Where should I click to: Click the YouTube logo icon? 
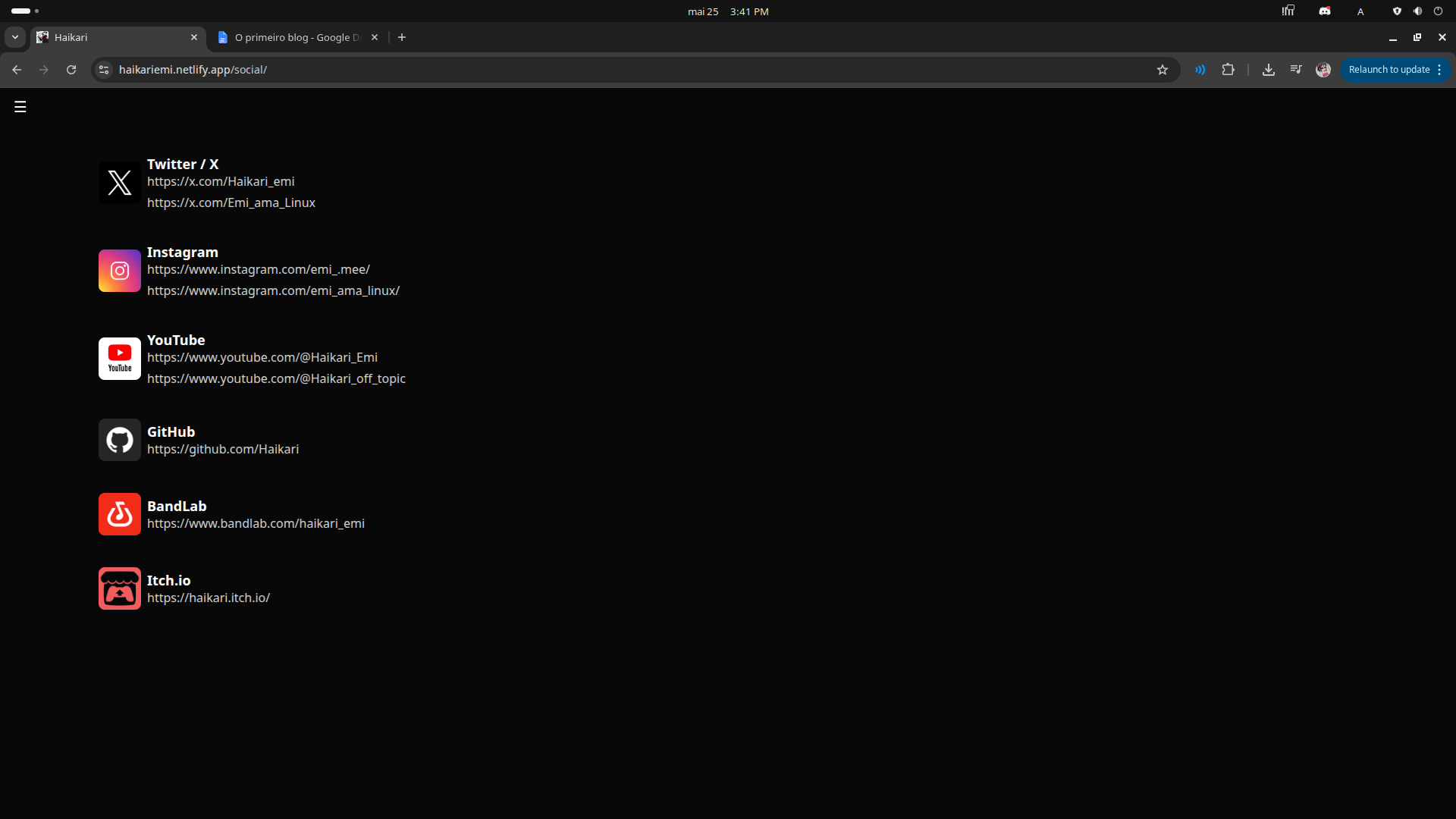[x=120, y=359]
